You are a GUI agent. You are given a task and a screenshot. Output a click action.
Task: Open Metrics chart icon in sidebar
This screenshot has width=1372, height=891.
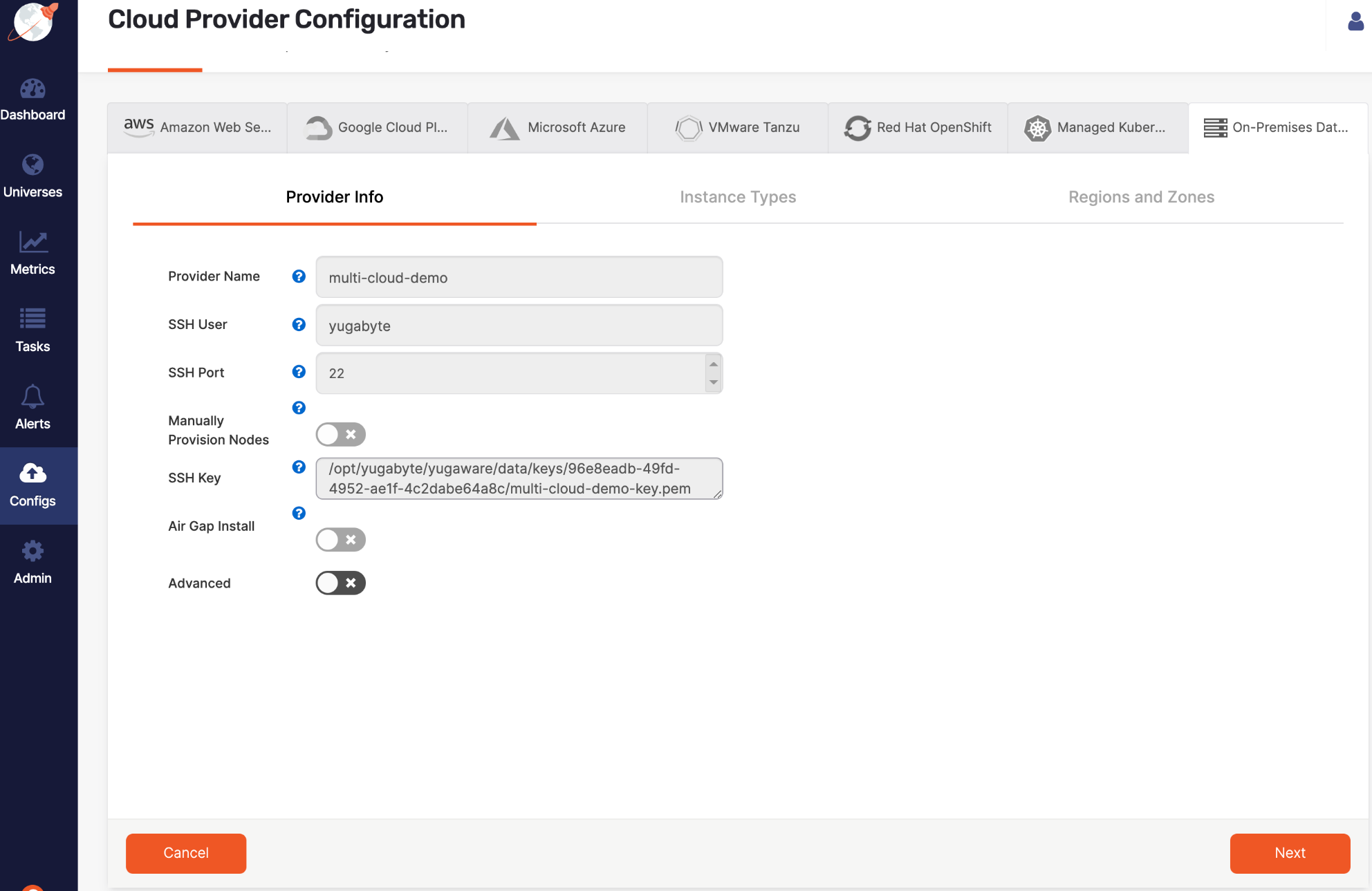(33, 242)
